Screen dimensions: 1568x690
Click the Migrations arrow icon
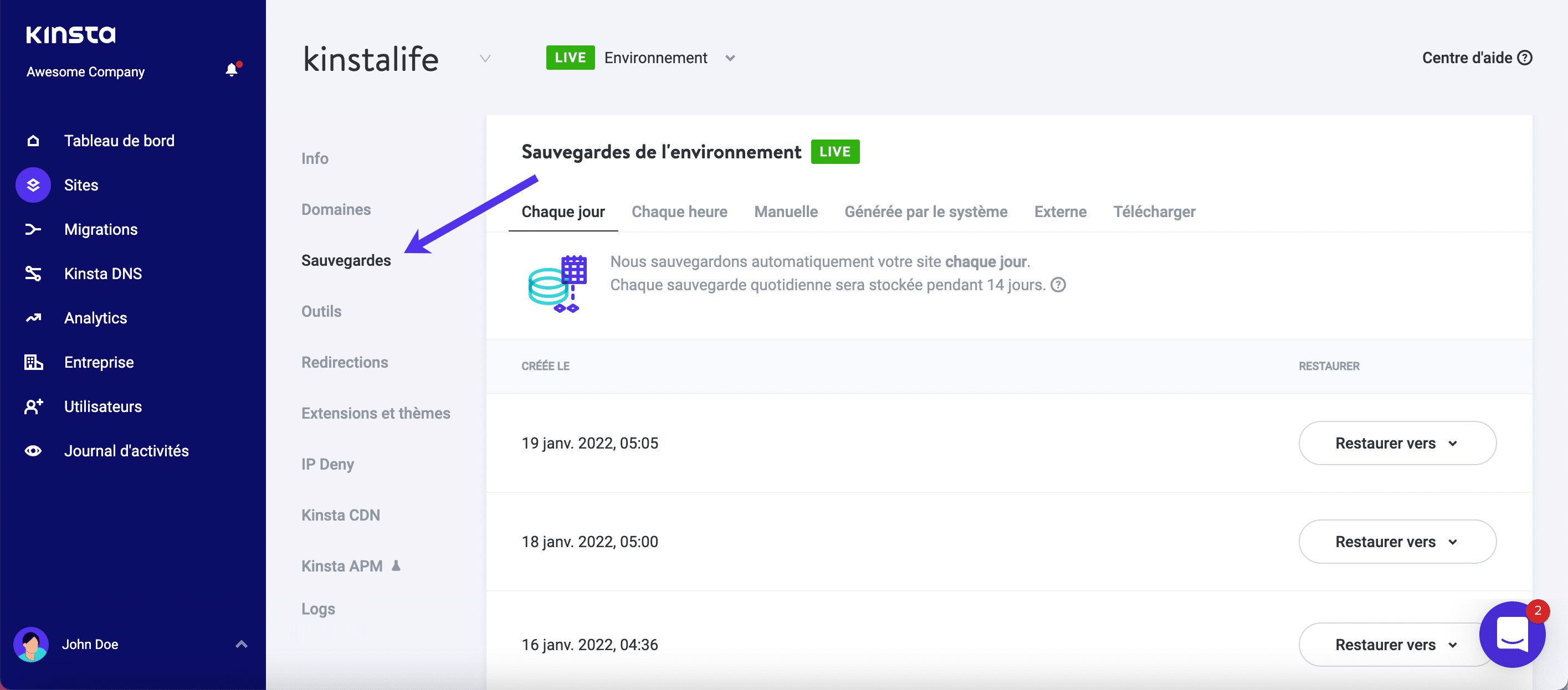tap(33, 229)
